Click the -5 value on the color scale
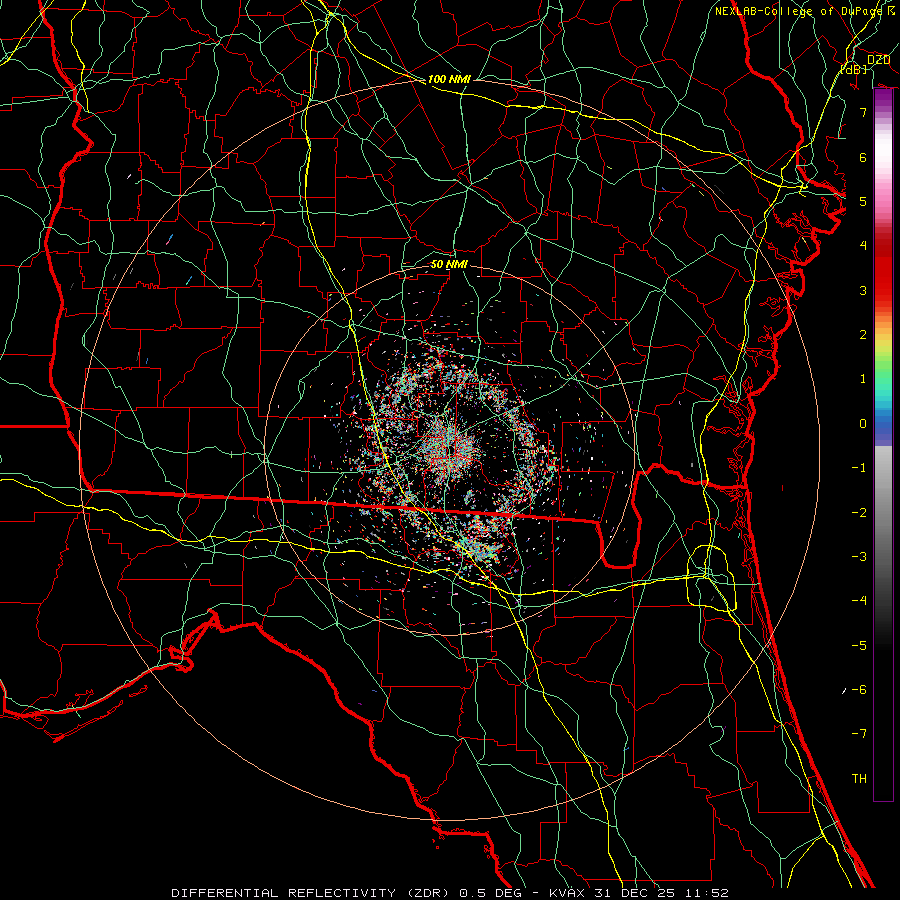Image resolution: width=900 pixels, height=900 pixels. 859,646
